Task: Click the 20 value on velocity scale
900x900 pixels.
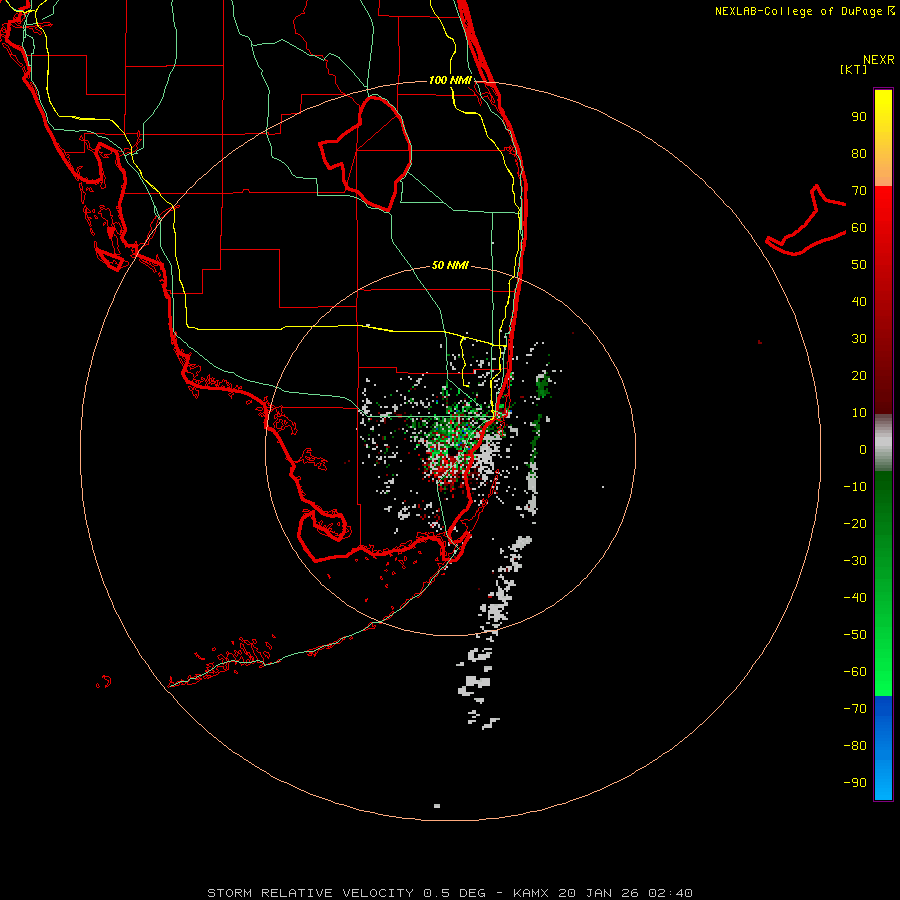Action: [859, 375]
